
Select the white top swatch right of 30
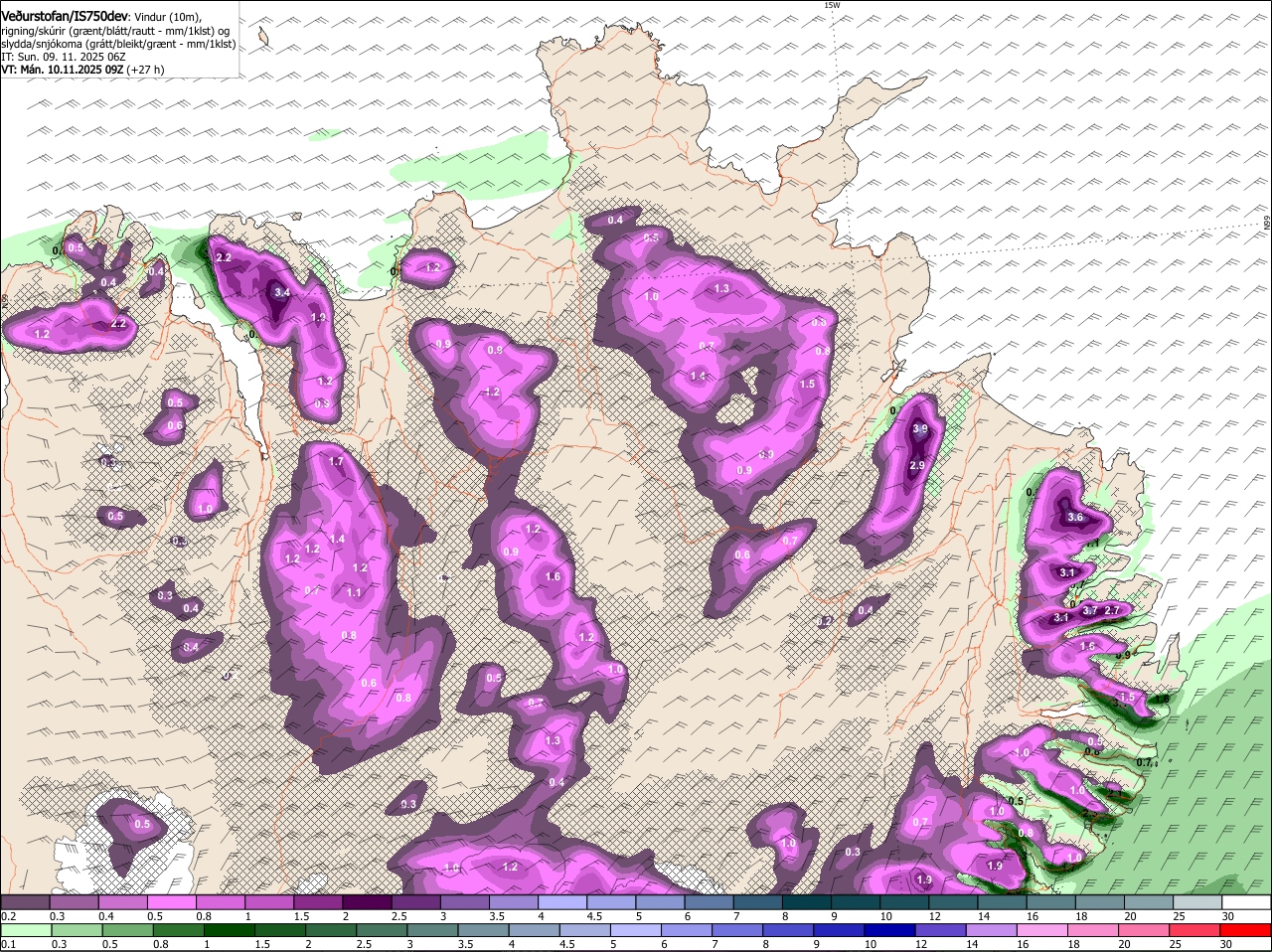point(1246,901)
